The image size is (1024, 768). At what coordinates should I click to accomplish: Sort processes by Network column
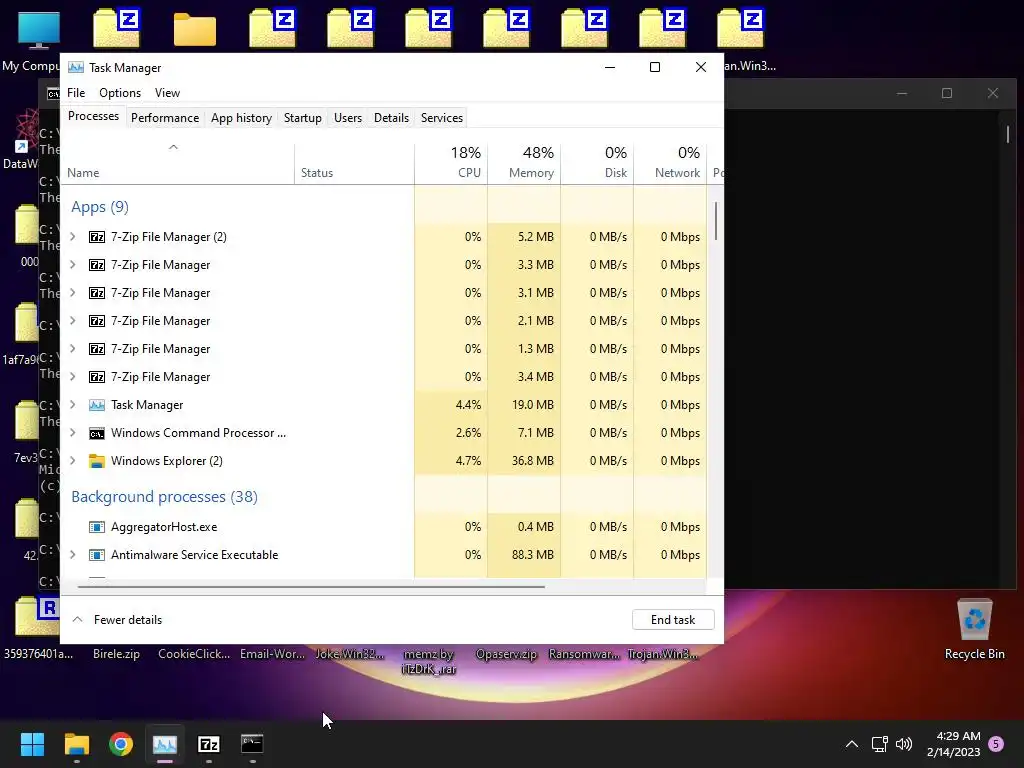(x=671, y=163)
